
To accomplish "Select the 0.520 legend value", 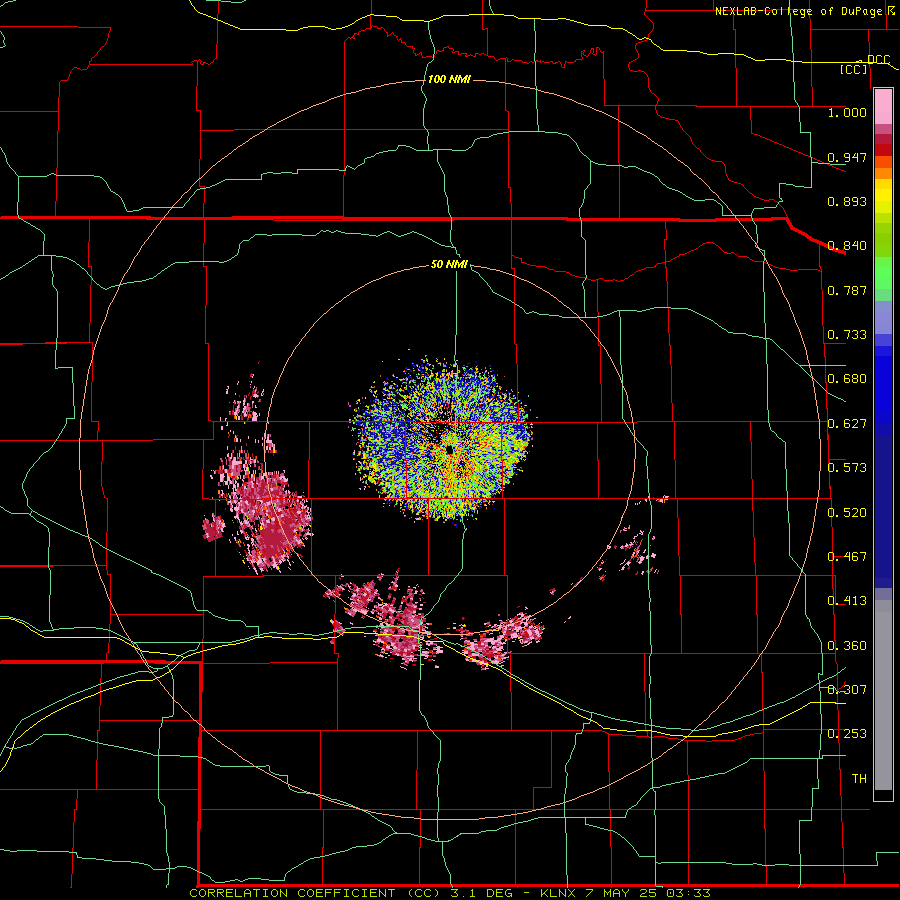I will point(847,513).
